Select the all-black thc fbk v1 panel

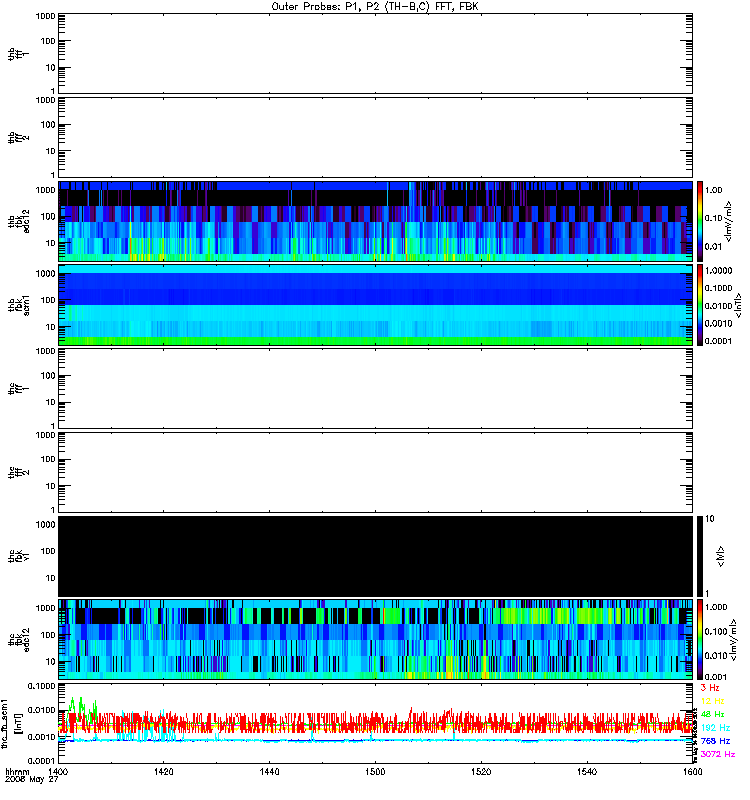click(375, 556)
